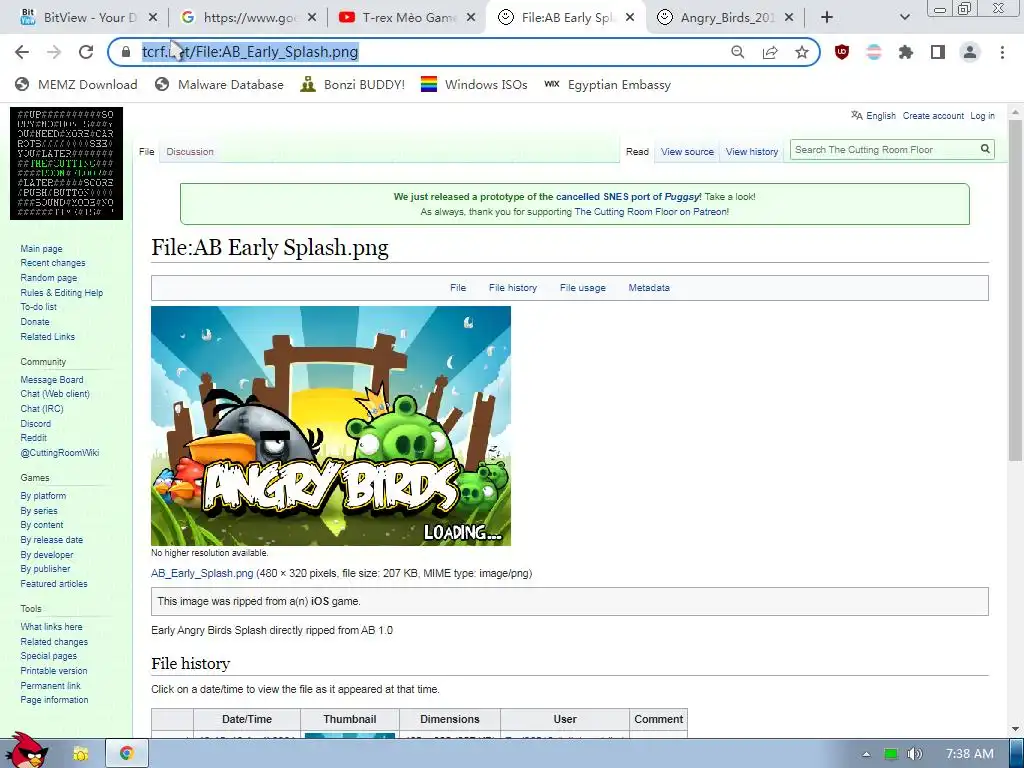This screenshot has width=1024, height=768.
Task: Share this page via share icon
Action: pos(770,52)
